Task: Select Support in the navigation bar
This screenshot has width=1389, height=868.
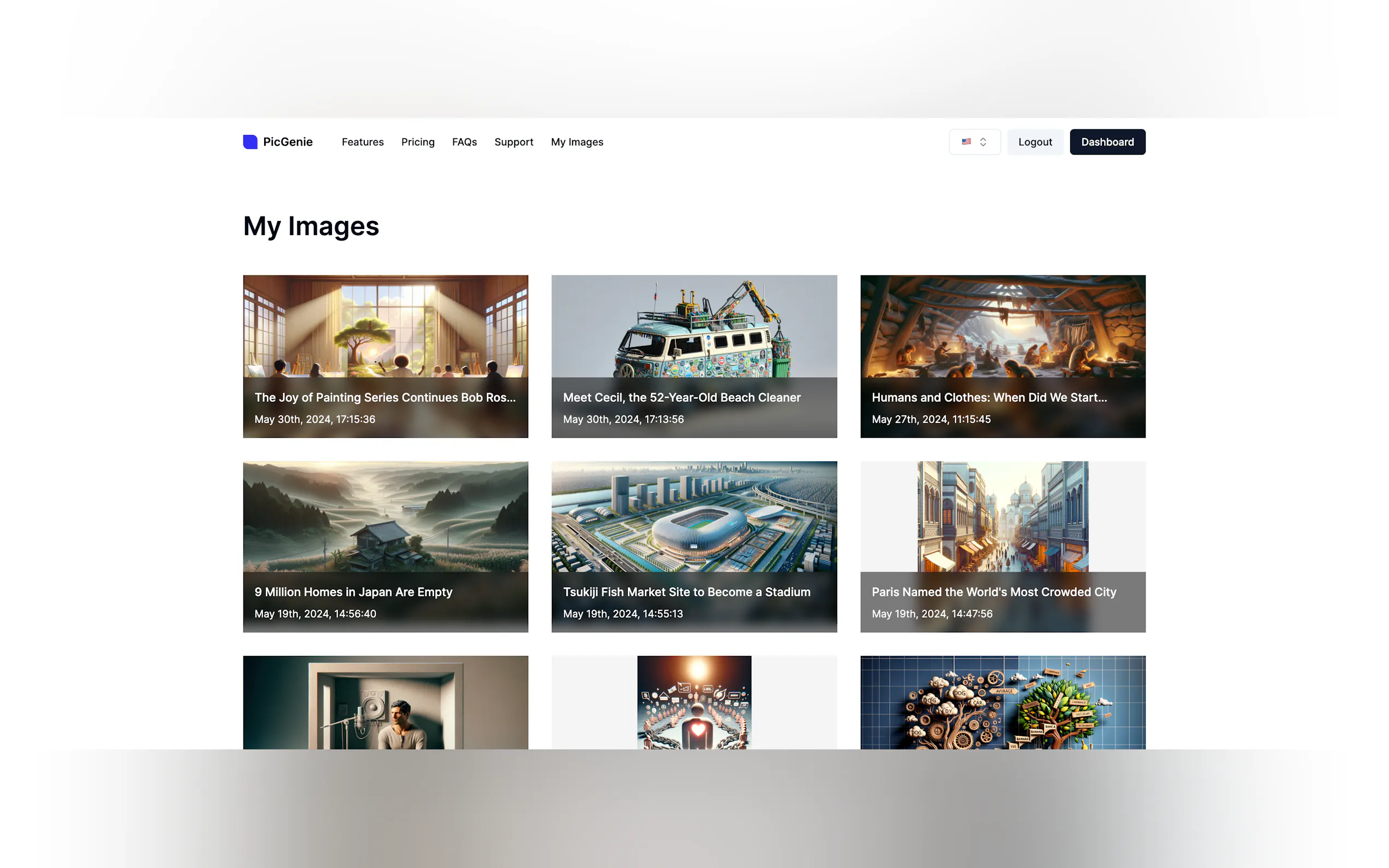Action: pyautogui.click(x=513, y=142)
